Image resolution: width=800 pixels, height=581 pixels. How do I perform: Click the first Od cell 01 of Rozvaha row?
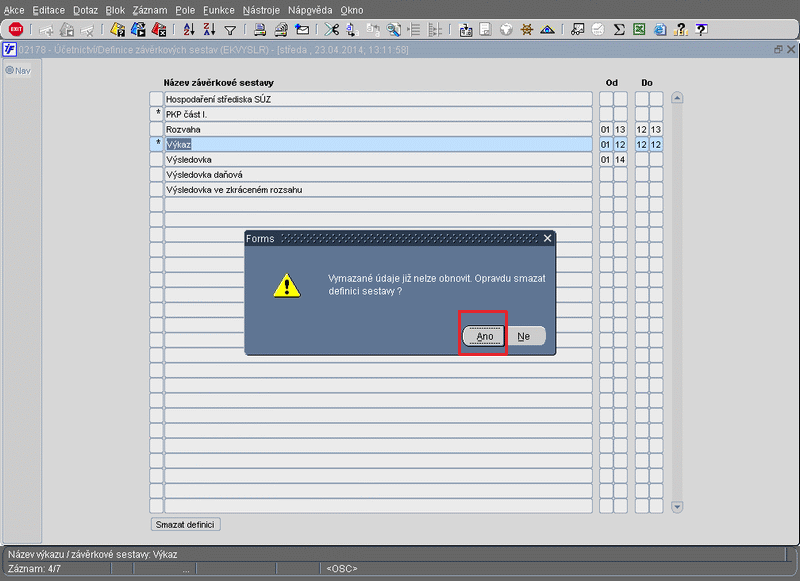click(x=606, y=130)
